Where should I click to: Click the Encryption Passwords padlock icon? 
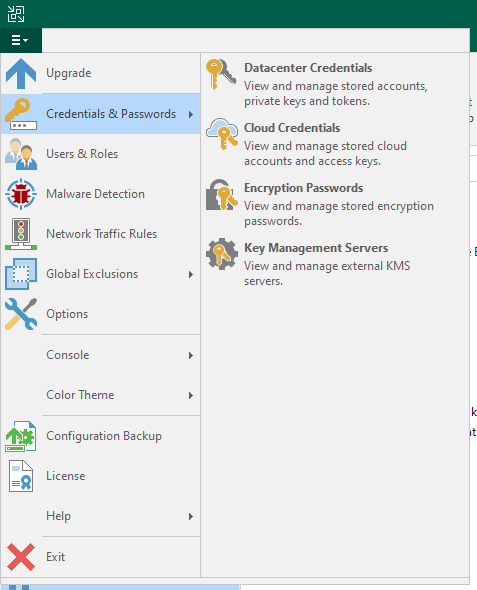click(x=222, y=194)
